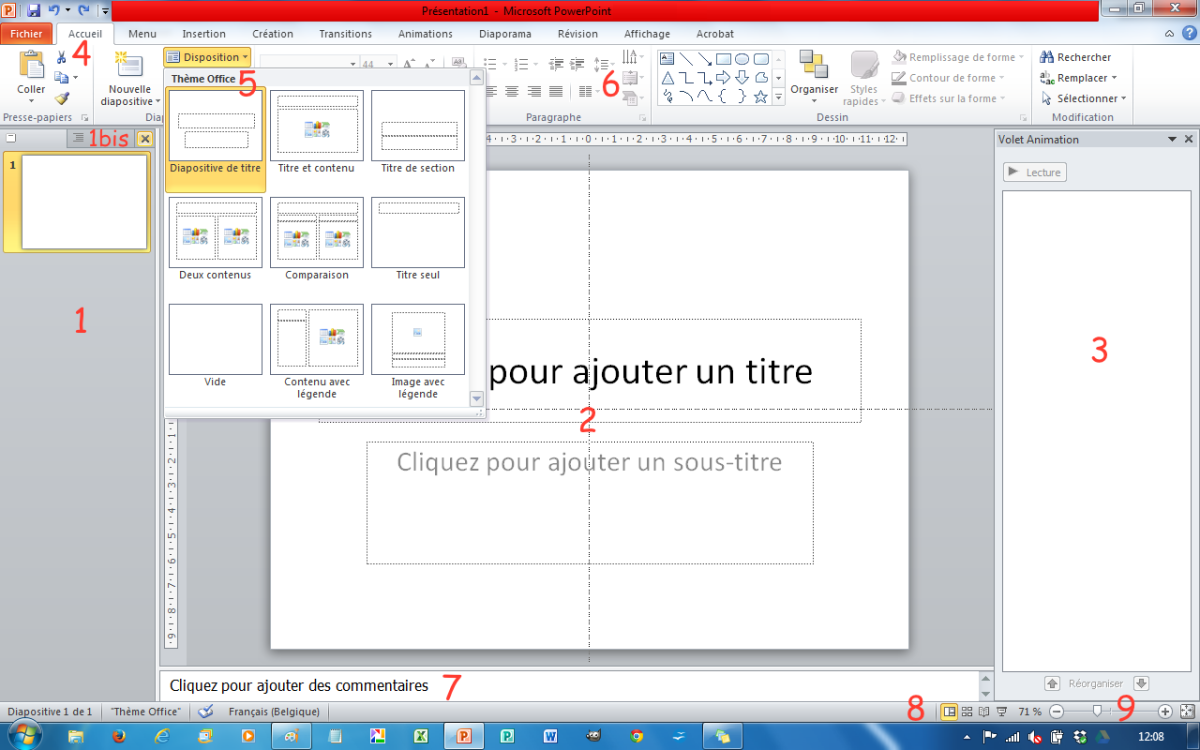Click the spell check icon in status bar
Viewport: 1200px width, 750px height.
pyautogui.click(x=206, y=711)
